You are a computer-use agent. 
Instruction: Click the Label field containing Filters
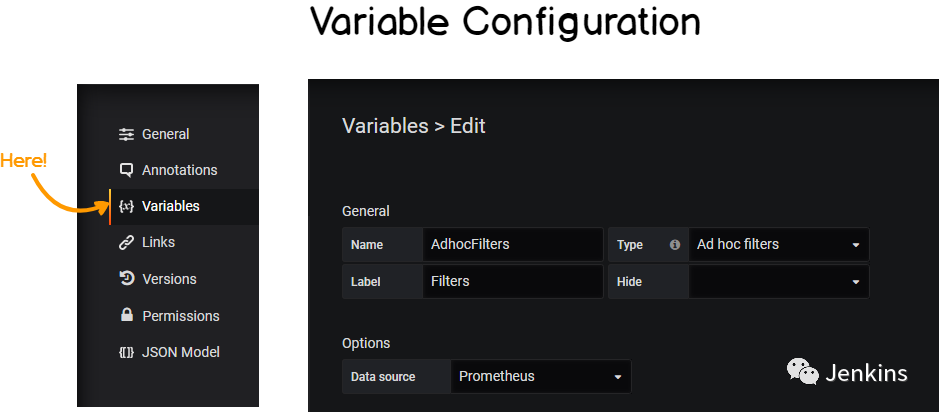coord(513,281)
